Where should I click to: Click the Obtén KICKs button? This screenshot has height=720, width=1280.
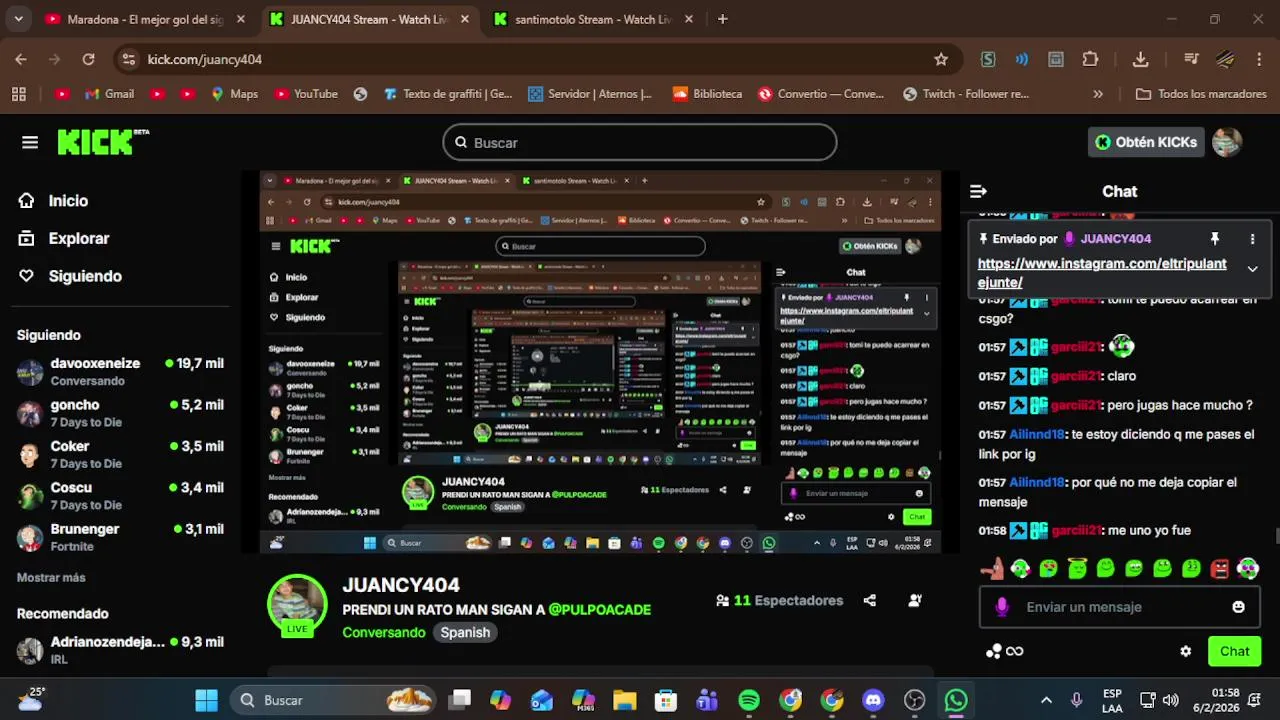click(1146, 142)
